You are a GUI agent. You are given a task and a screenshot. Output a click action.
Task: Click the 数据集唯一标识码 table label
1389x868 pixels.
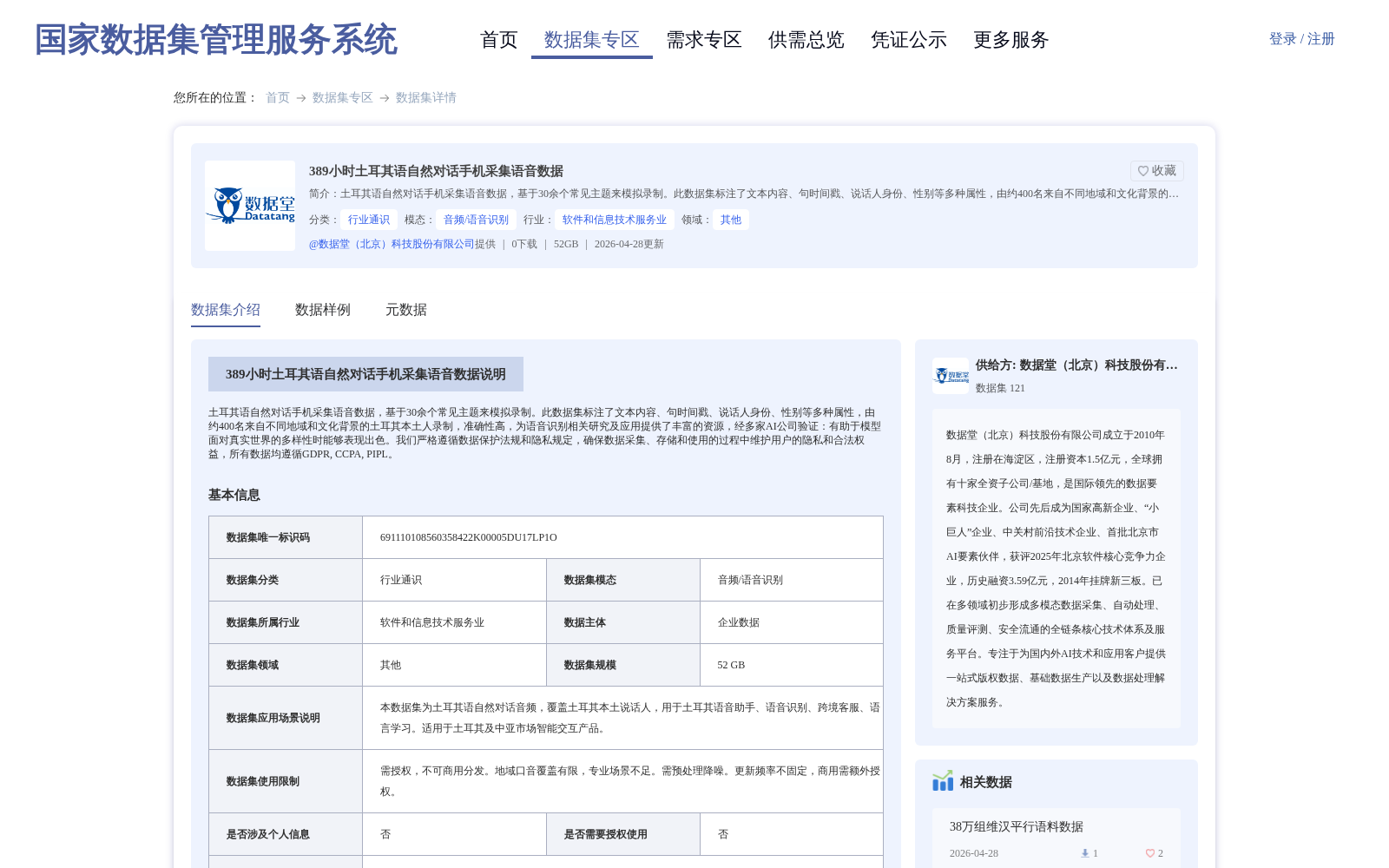pyautogui.click(x=268, y=537)
